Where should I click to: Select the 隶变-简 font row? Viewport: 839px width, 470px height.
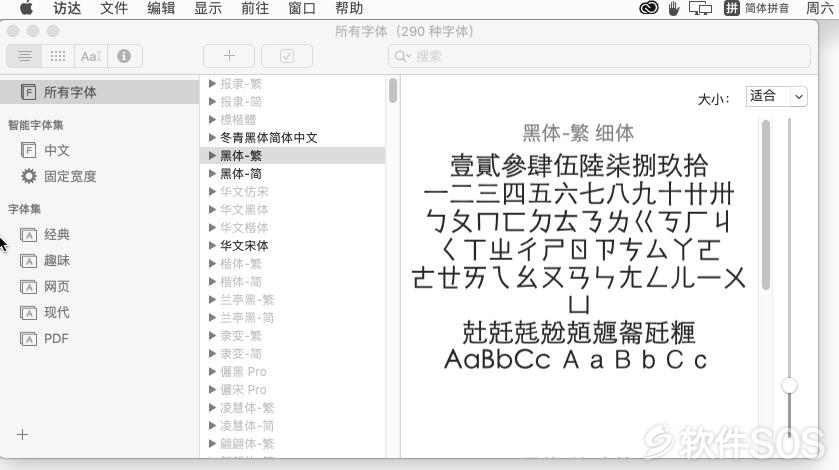293,353
